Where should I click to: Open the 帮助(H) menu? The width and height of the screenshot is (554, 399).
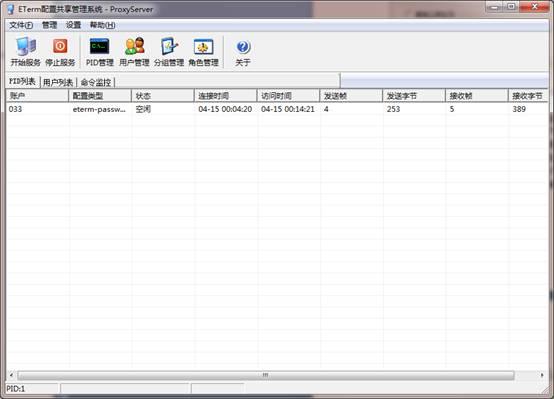pos(102,25)
